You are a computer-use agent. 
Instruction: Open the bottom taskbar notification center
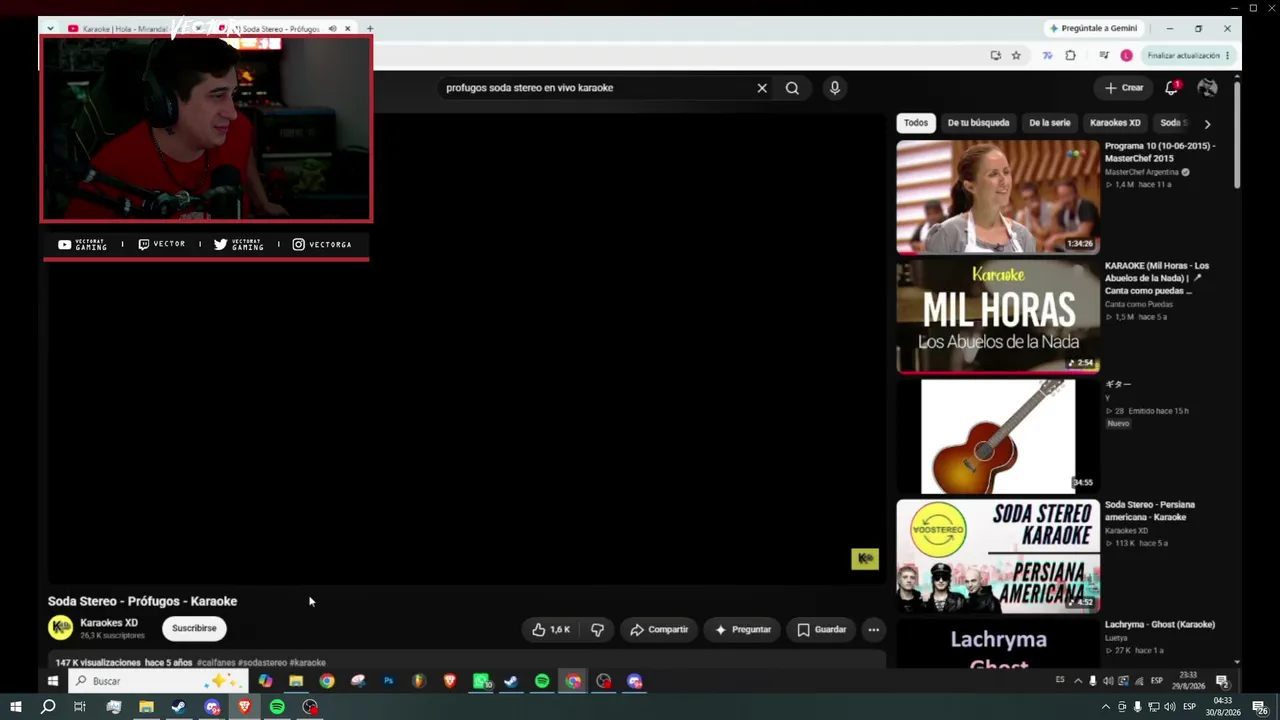(x=1262, y=707)
